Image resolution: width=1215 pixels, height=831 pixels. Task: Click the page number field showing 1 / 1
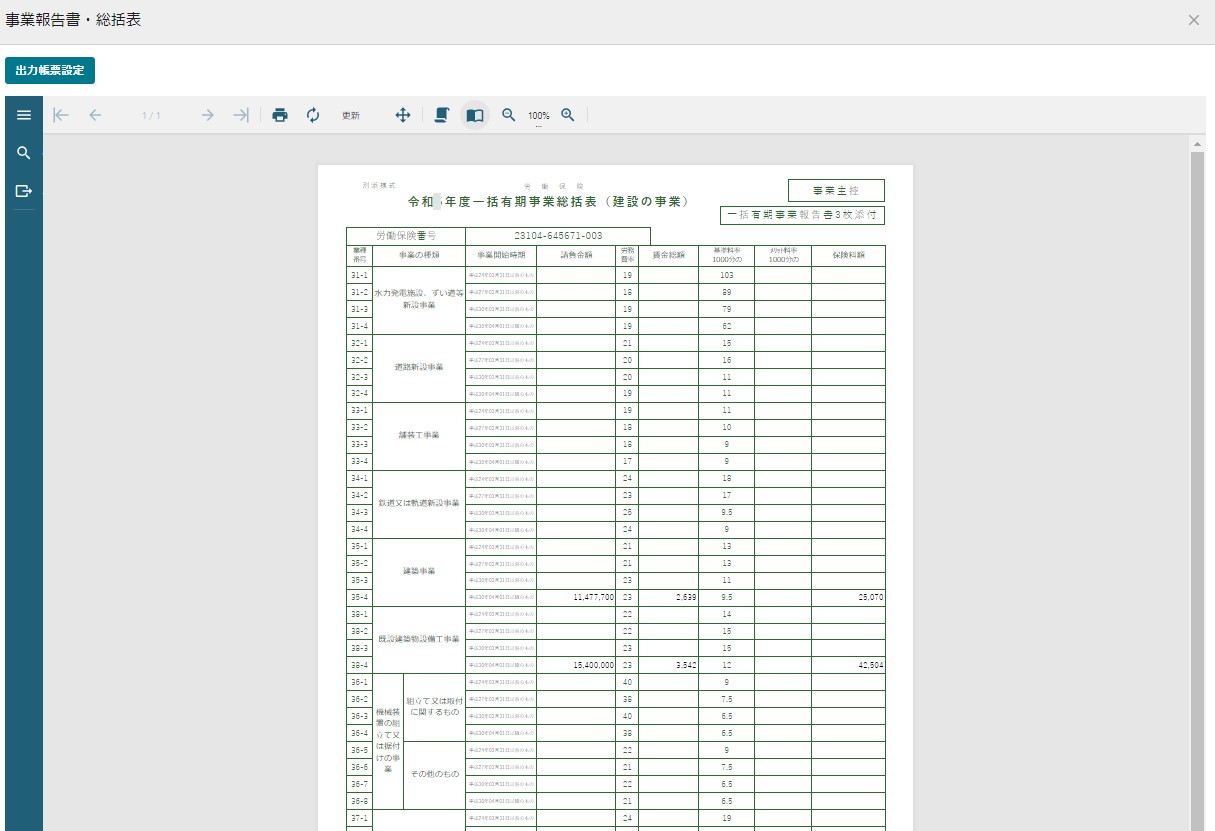(x=151, y=116)
